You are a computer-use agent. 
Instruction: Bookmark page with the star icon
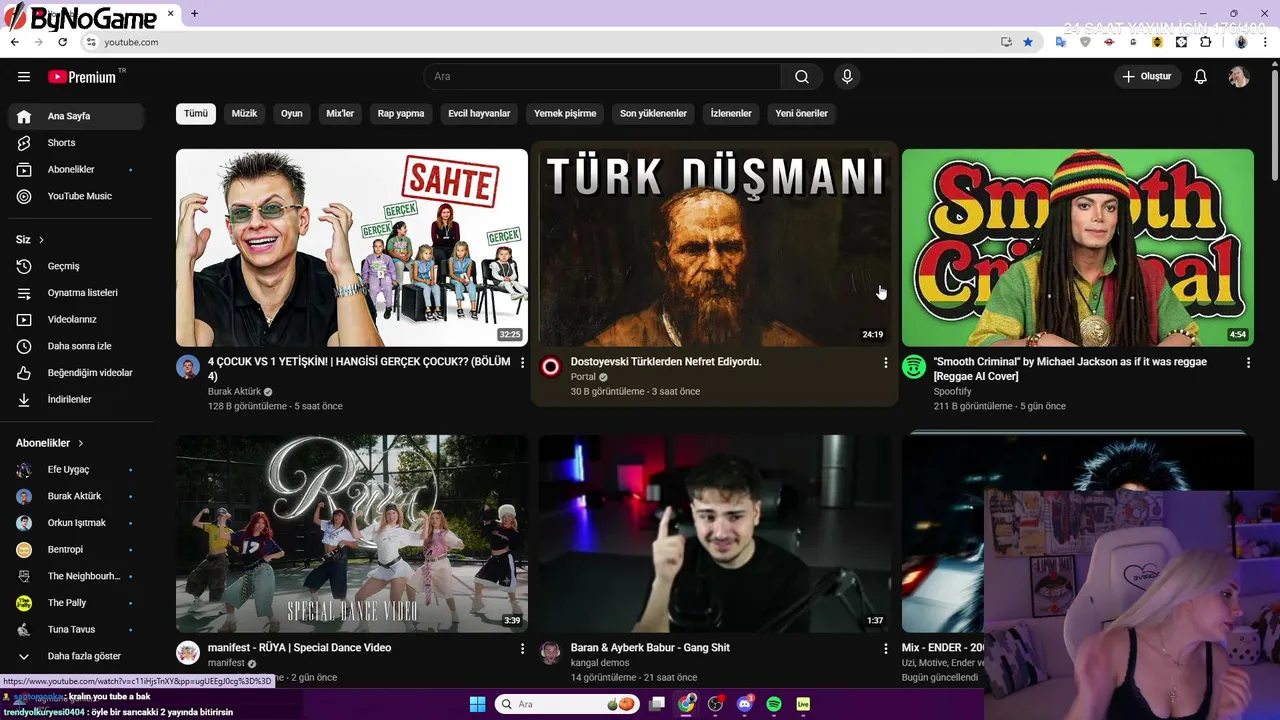point(1028,42)
